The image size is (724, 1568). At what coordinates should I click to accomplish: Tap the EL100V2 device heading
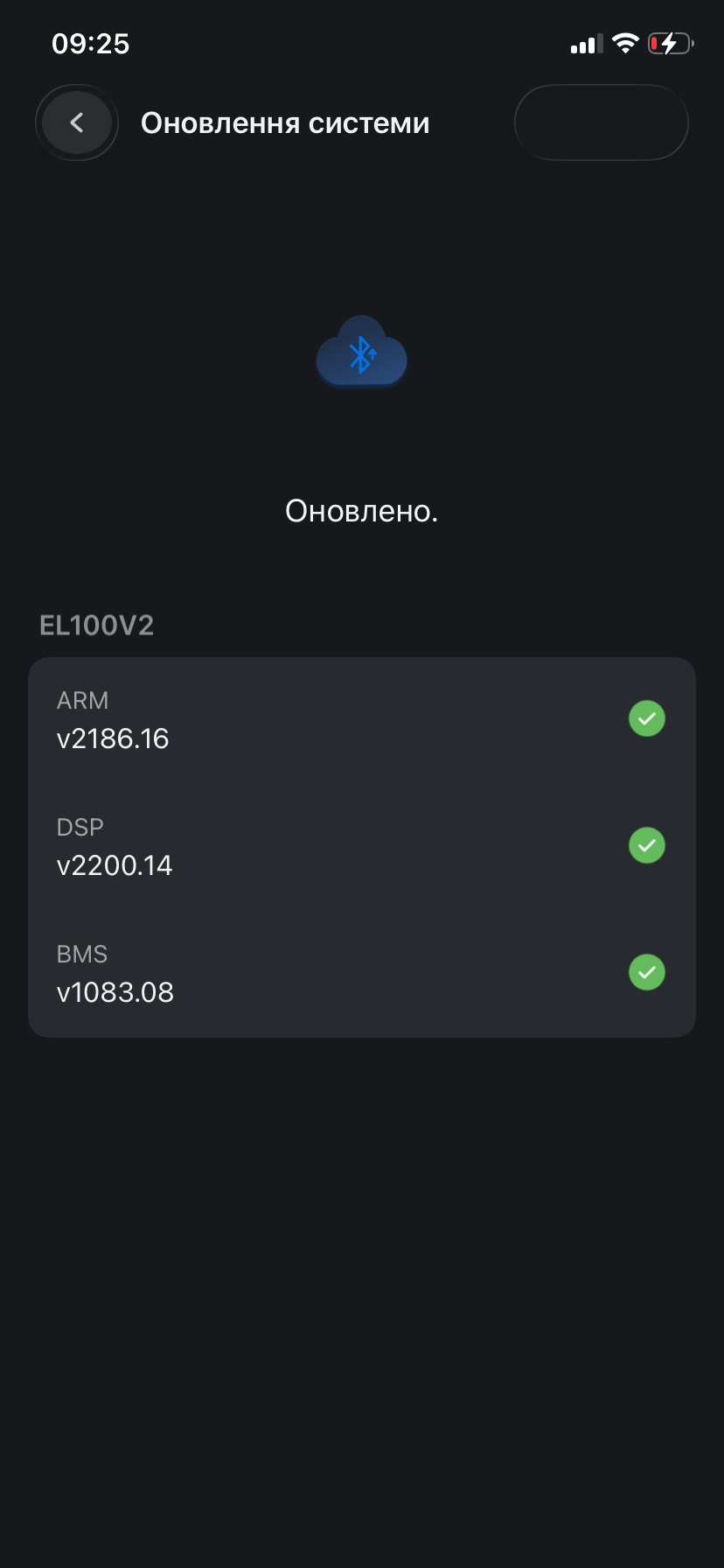point(97,626)
